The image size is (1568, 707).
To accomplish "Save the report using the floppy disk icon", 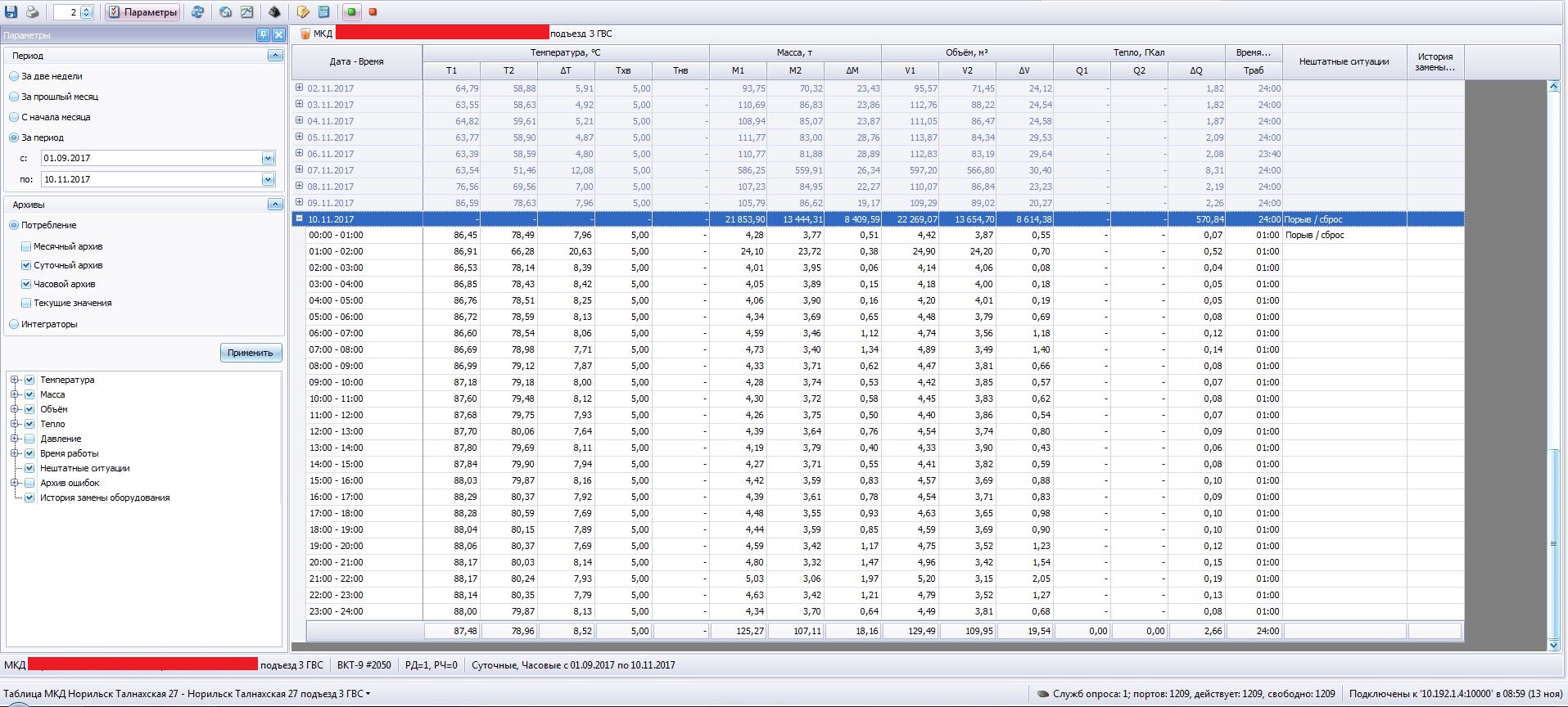I will point(11,12).
